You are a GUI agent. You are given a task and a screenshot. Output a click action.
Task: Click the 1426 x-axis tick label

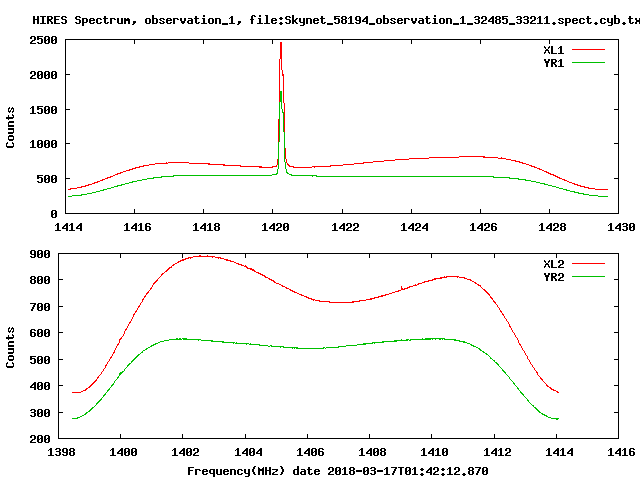483,227
